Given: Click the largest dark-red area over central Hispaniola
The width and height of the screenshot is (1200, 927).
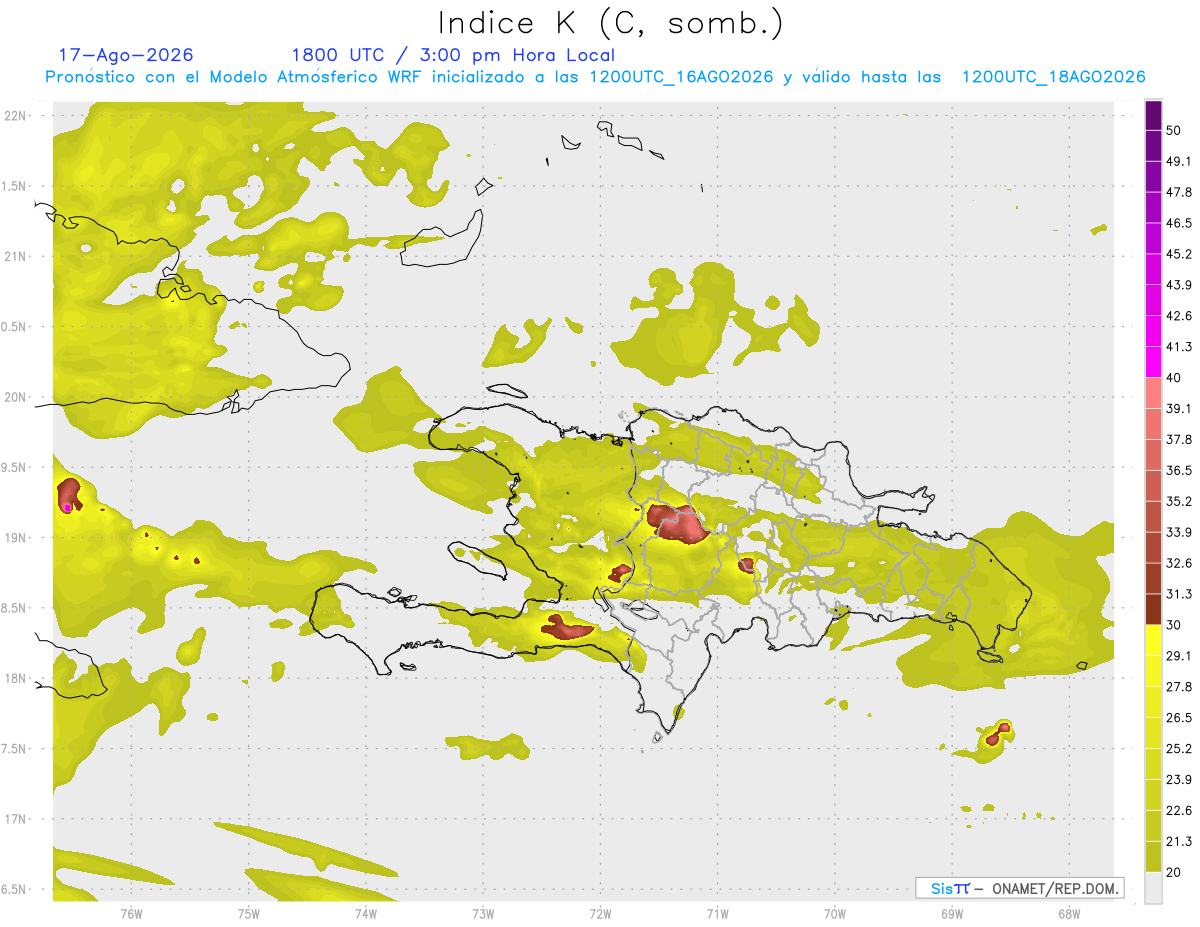Looking at the screenshot, I should [x=678, y=523].
